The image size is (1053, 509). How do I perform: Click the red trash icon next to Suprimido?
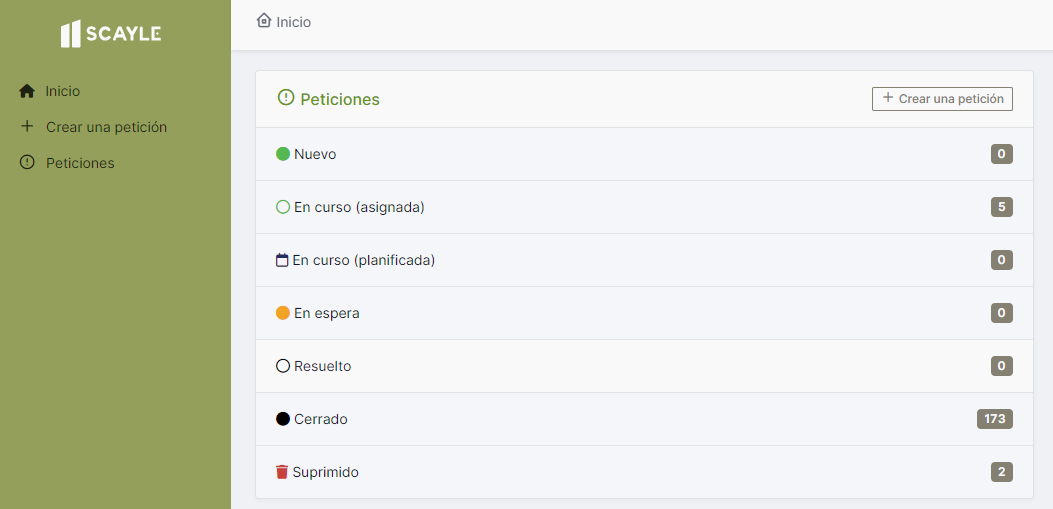(282, 472)
